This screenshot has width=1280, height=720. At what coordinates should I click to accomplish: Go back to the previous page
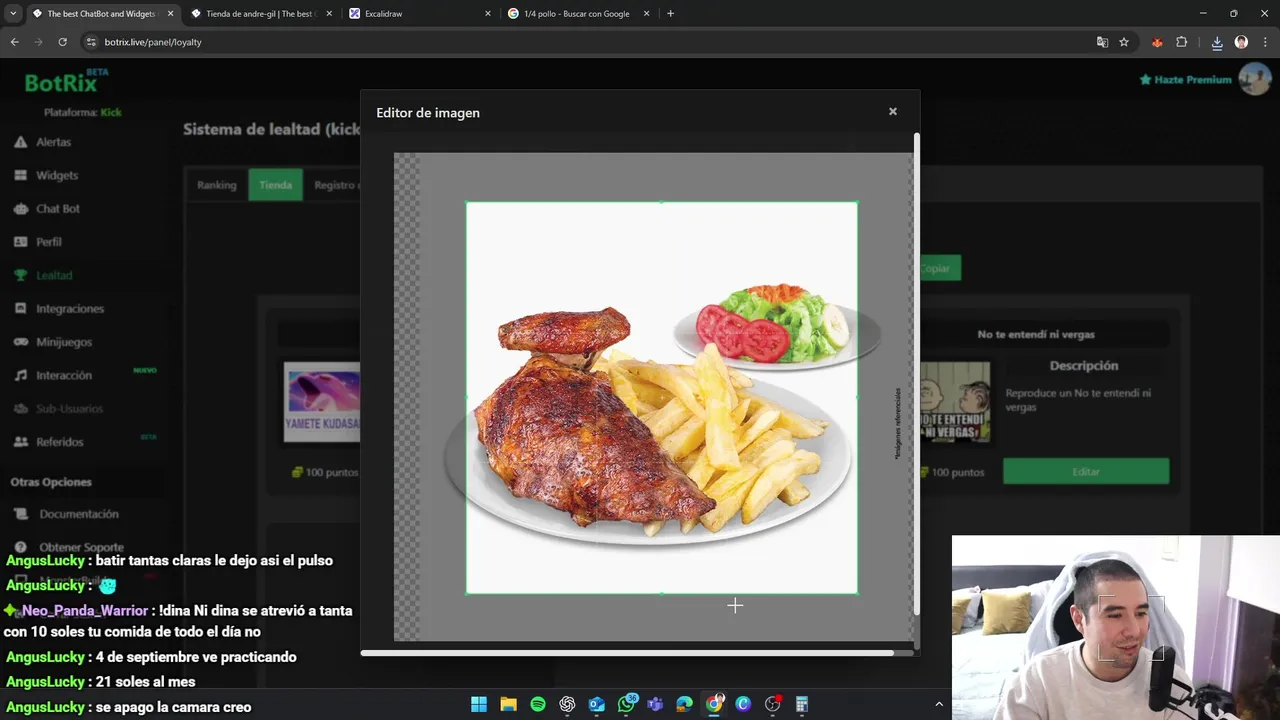14,42
